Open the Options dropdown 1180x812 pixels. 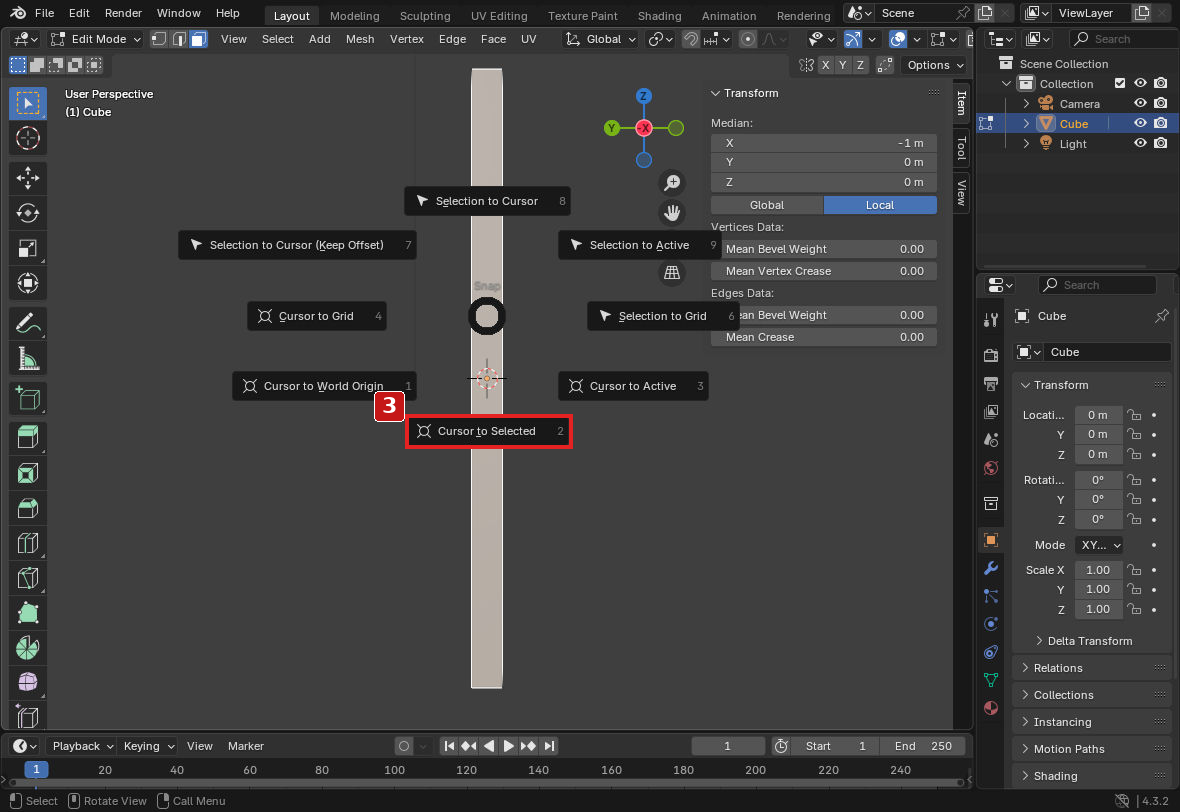pos(935,65)
